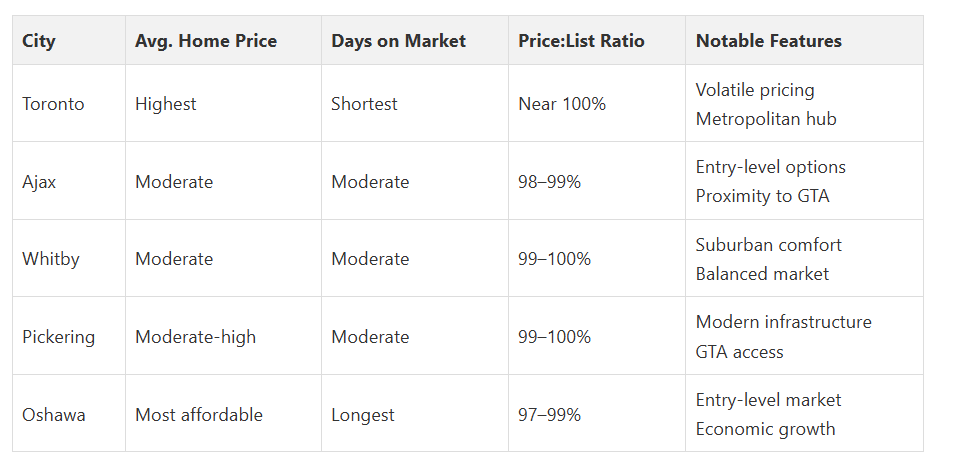
Task: Select the Pickering city cell
Action: (59, 337)
